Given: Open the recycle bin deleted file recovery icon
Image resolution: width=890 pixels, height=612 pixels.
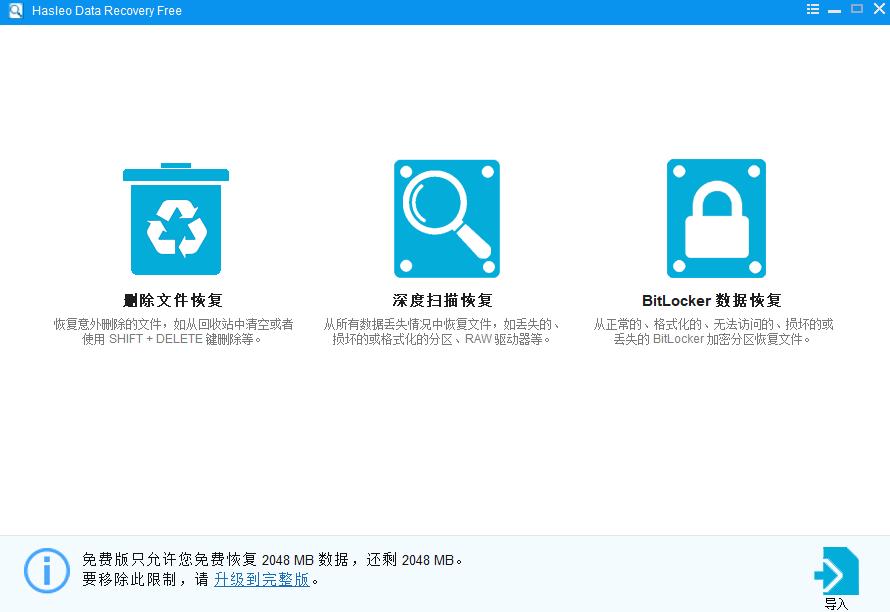Looking at the screenshot, I should [x=176, y=219].
